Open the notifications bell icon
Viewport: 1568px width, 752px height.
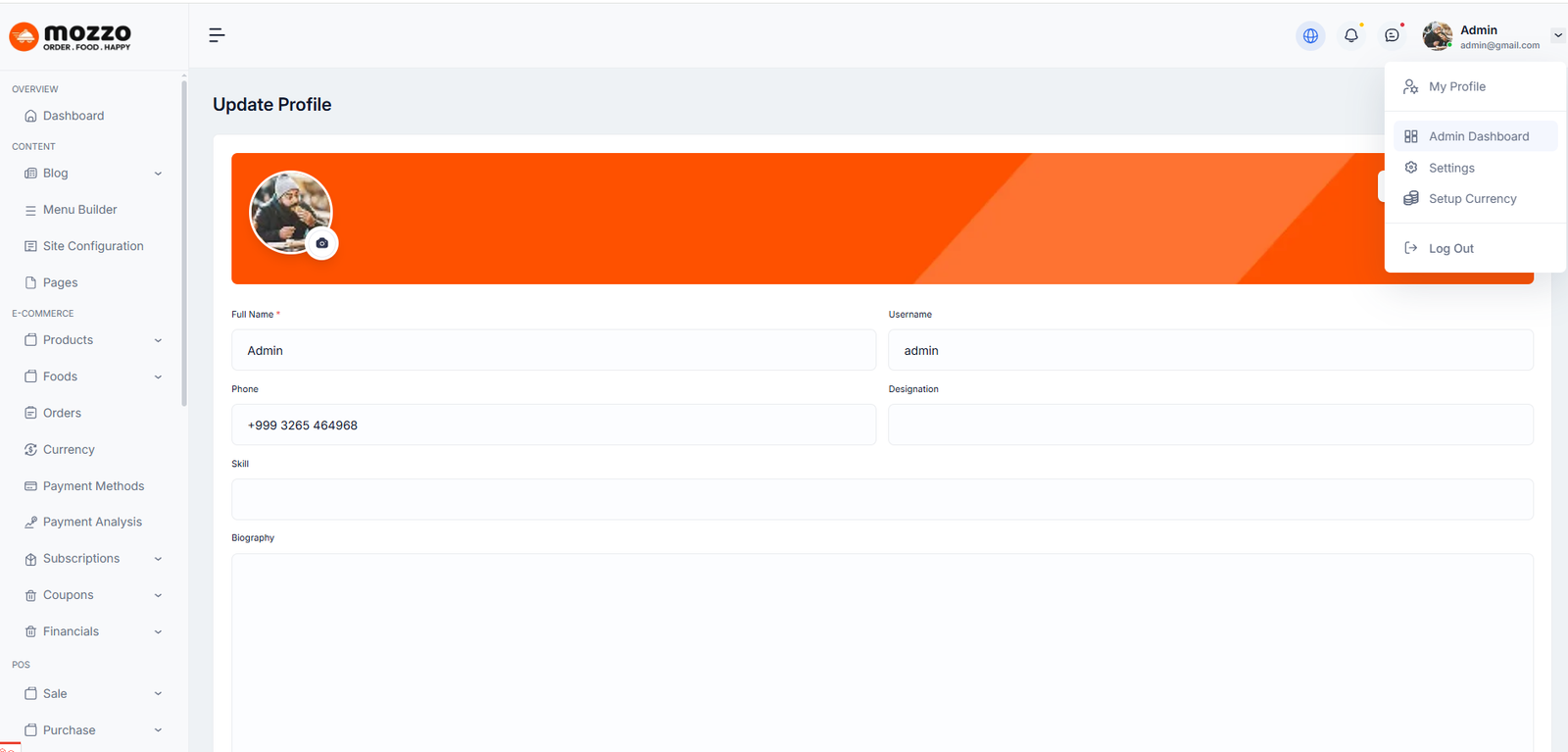[1351, 36]
